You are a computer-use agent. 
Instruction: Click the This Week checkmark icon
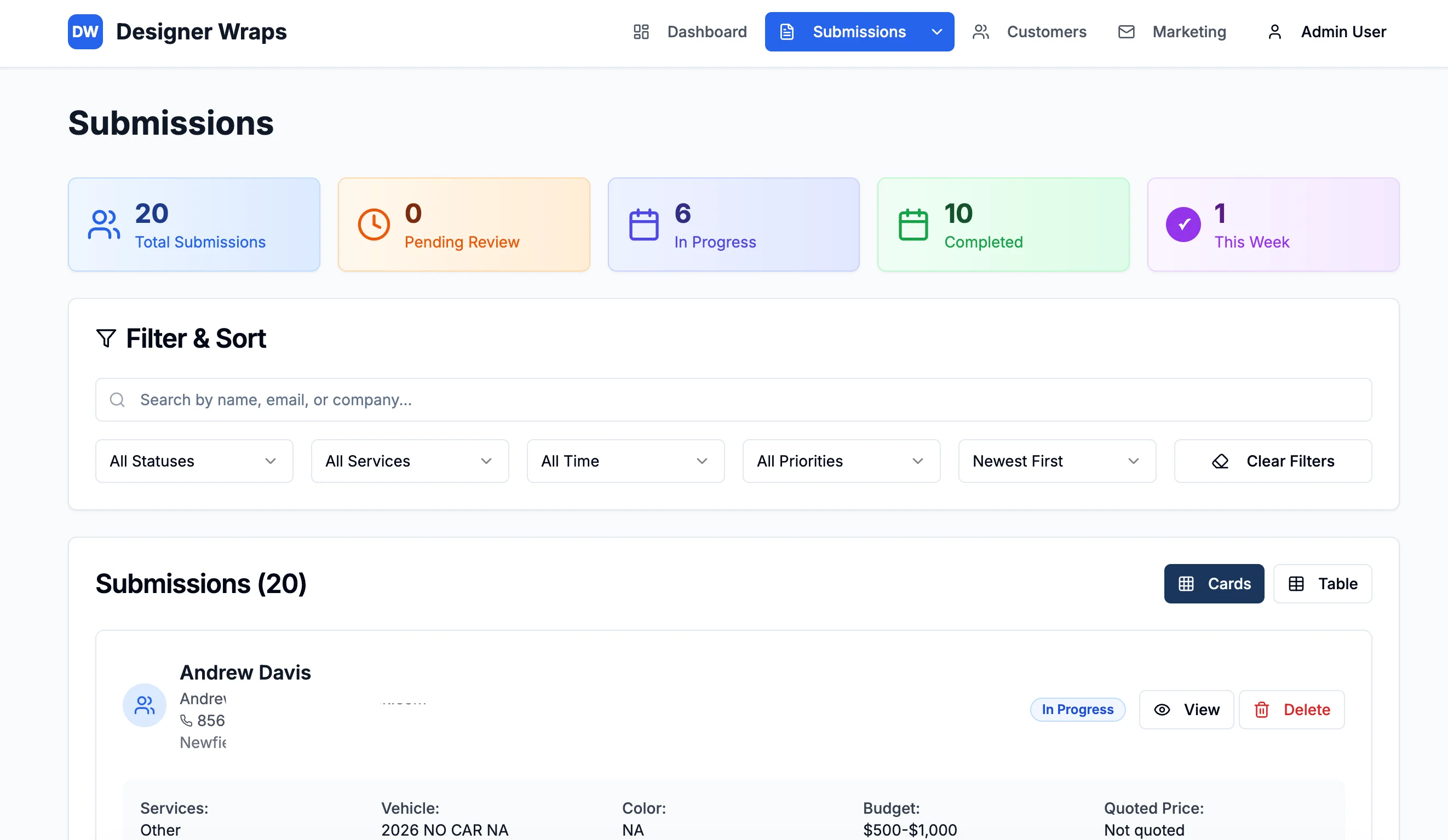[1183, 225]
